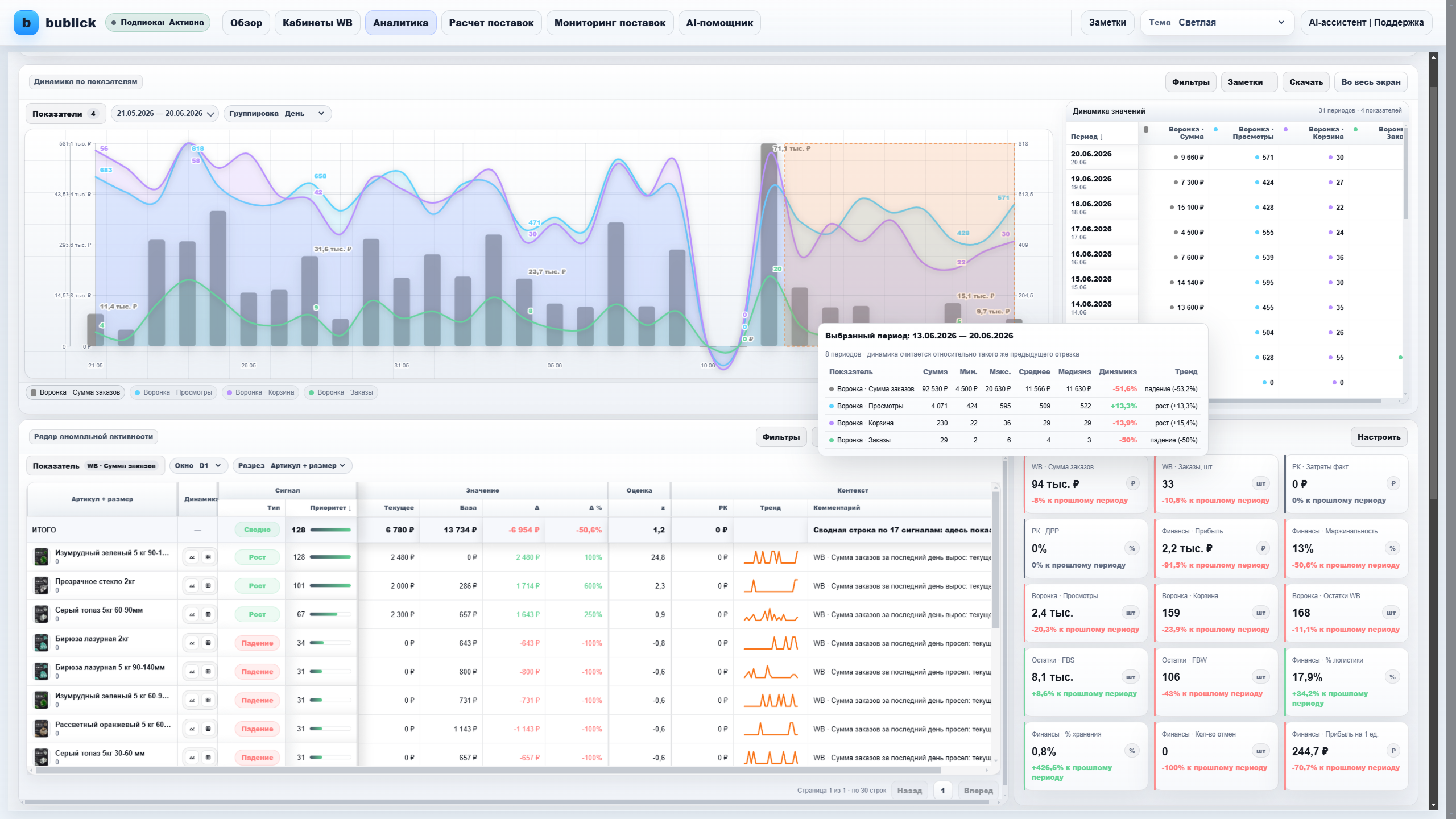
Task: Open the Группировка День dropdown
Action: pyautogui.click(x=277, y=114)
